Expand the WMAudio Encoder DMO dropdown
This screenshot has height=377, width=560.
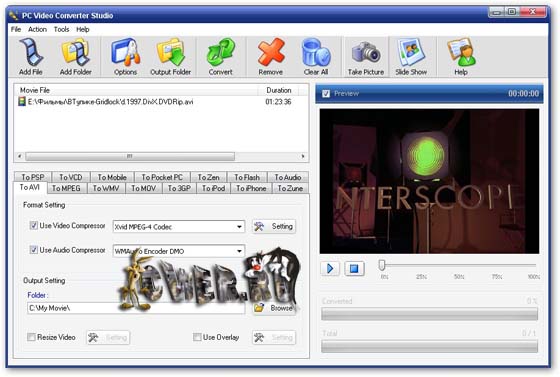coord(239,251)
